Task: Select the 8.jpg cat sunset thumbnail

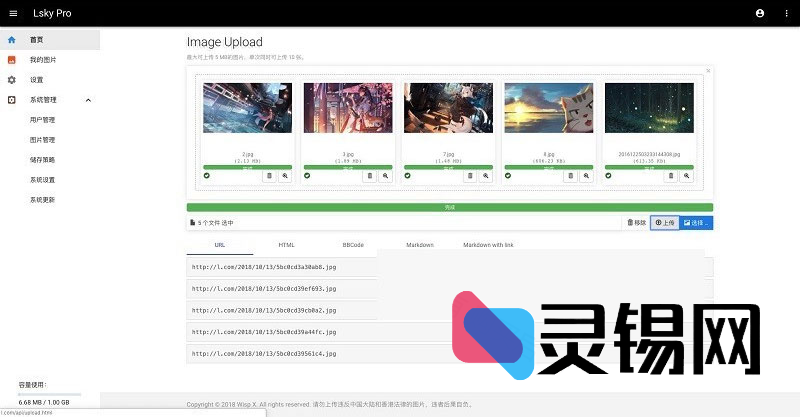Action: tap(549, 108)
